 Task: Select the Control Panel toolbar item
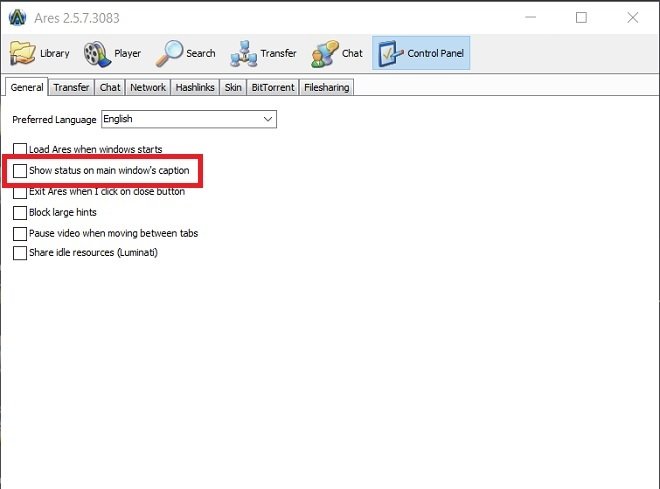pos(421,53)
